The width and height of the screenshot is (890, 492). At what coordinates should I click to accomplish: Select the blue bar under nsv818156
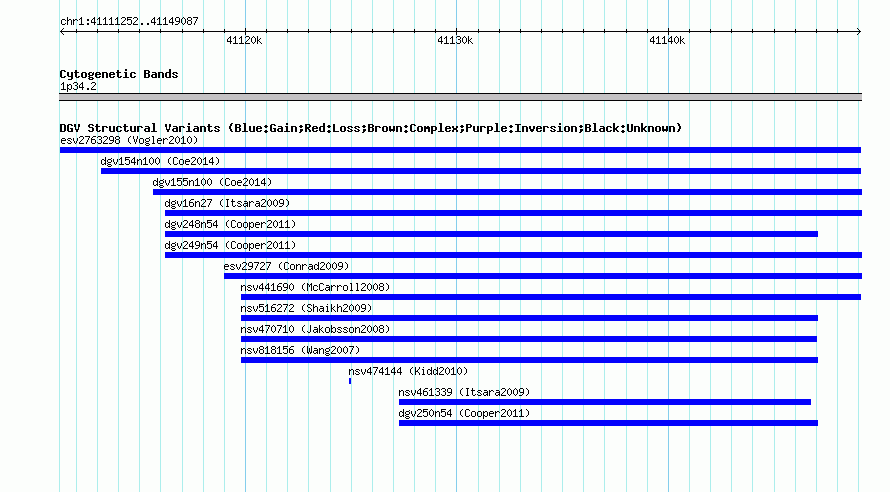[x=530, y=360]
